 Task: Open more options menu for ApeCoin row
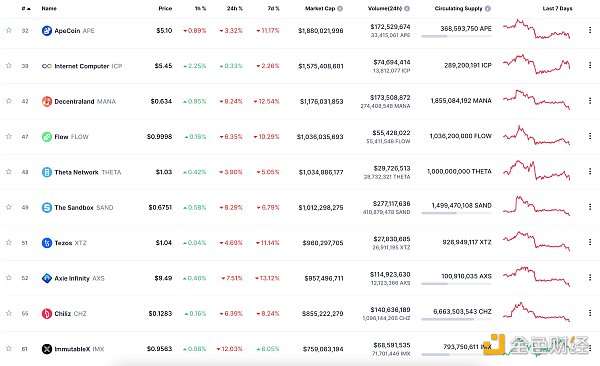[x=590, y=30]
